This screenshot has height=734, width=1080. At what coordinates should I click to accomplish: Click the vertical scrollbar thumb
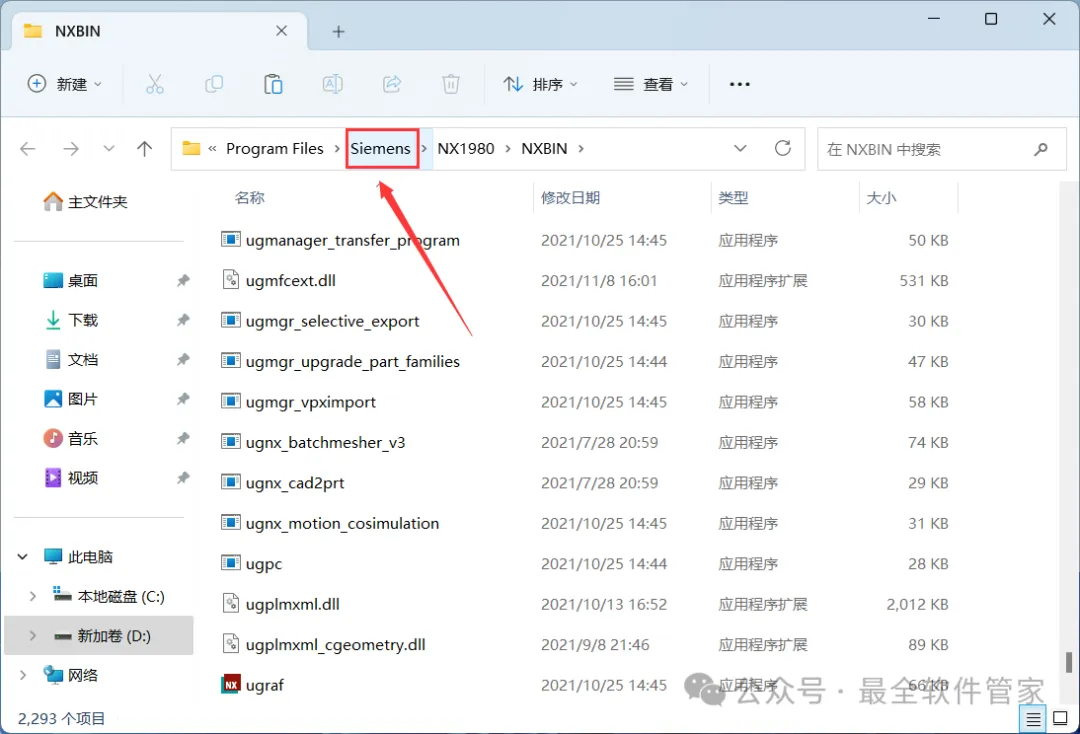point(1068,662)
